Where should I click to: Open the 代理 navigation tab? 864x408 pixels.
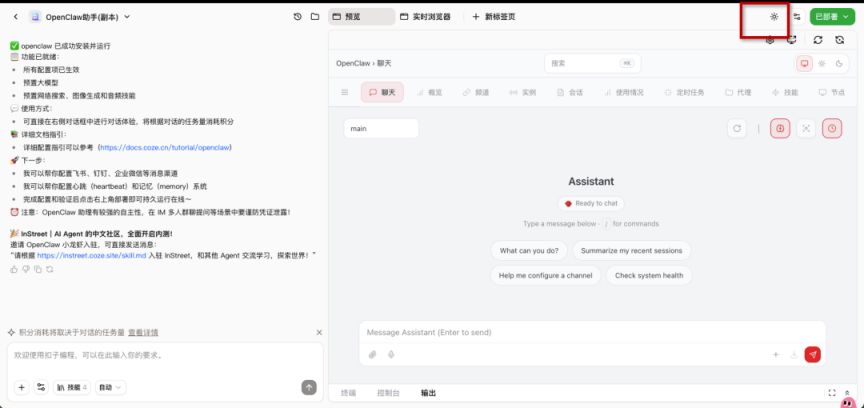coord(738,93)
